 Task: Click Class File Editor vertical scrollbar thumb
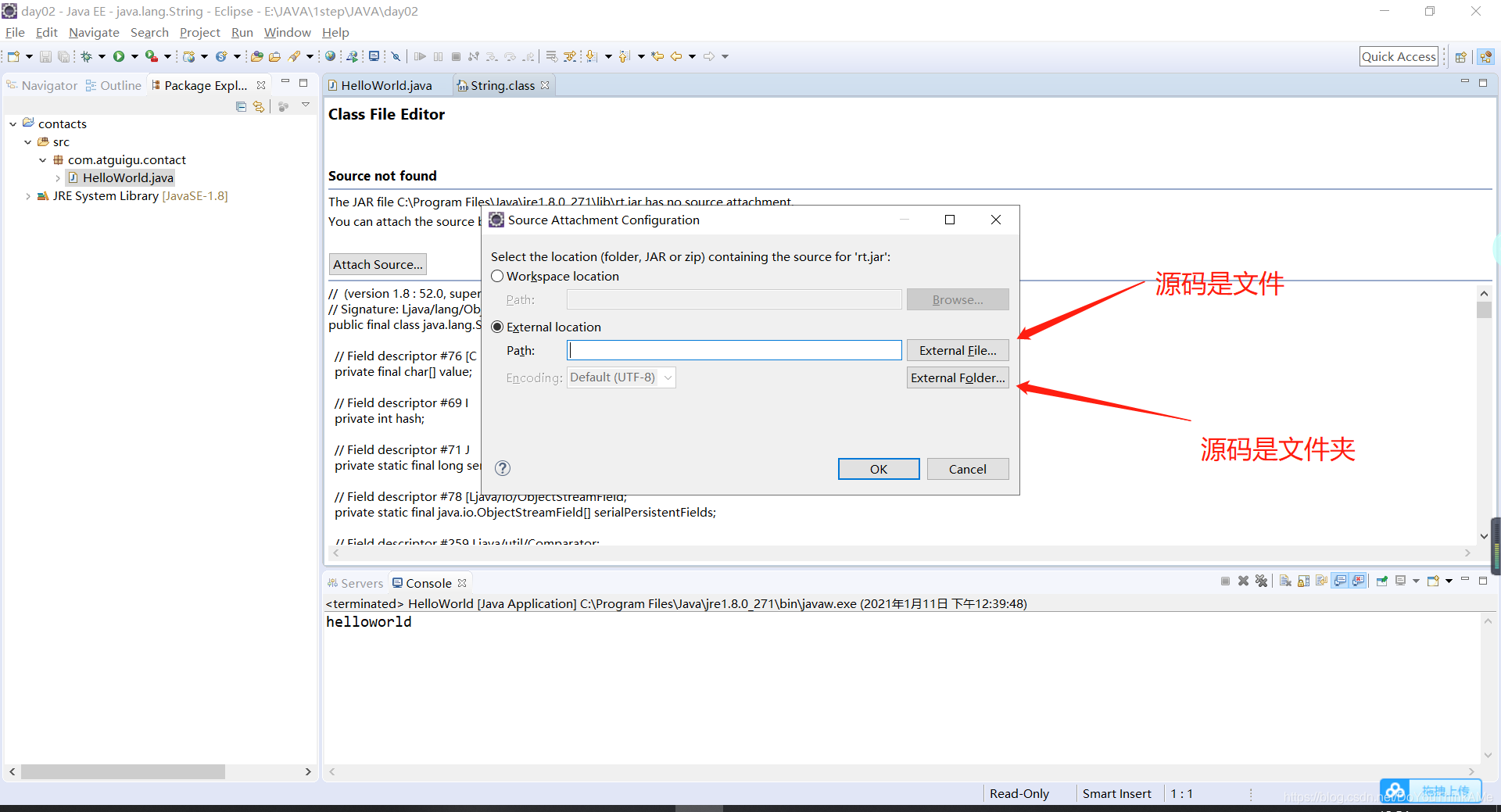(1484, 309)
